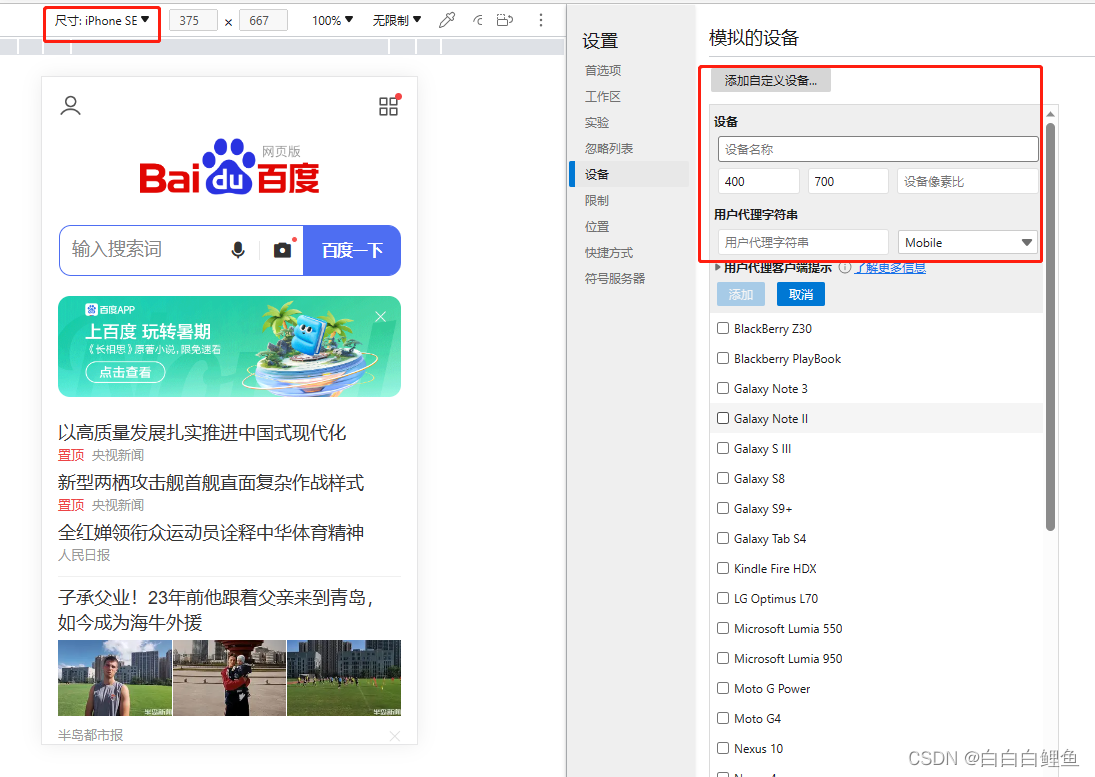Check the Blackberry PlayBook device

pos(723,358)
